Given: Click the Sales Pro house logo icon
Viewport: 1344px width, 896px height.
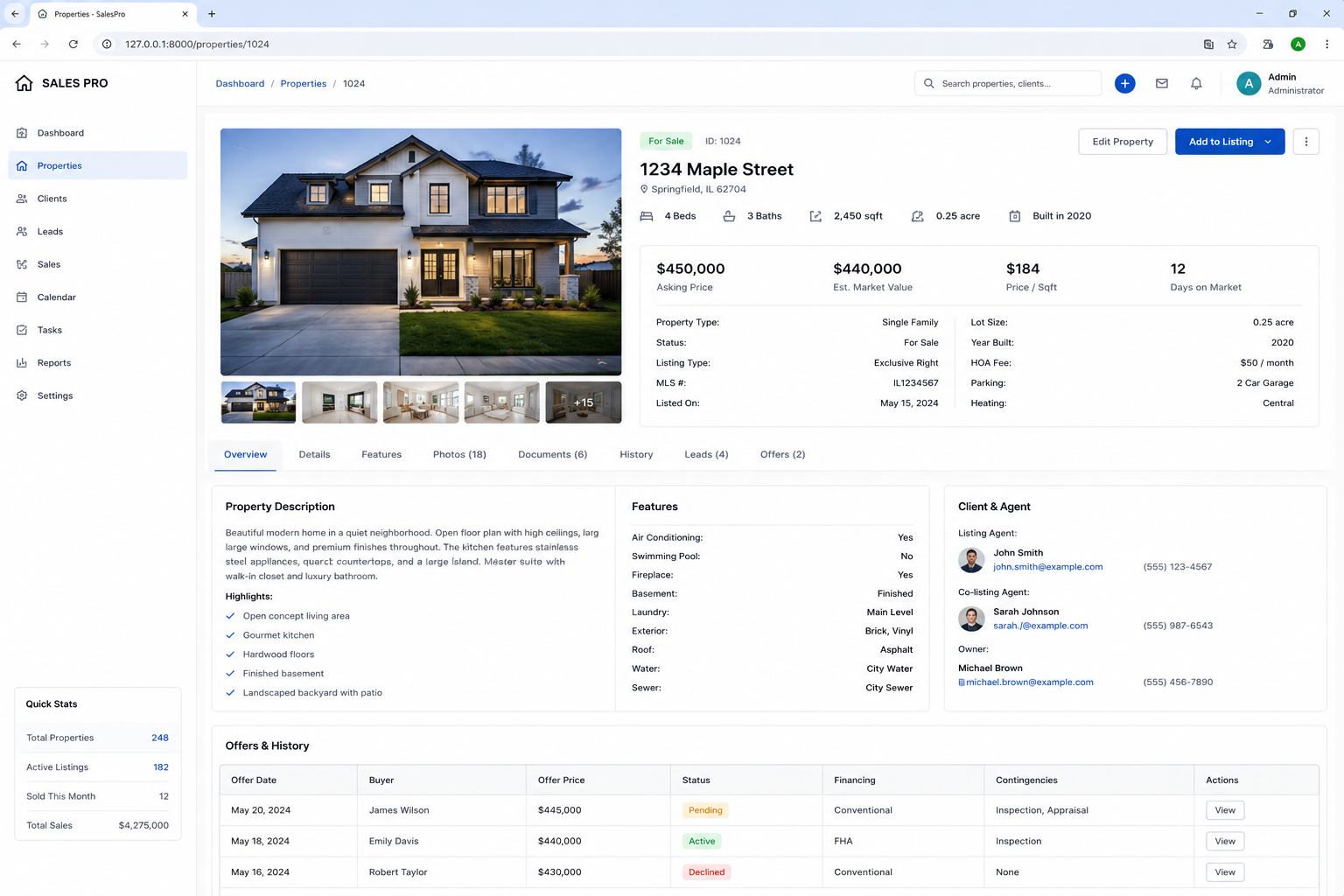Looking at the screenshot, I should (x=24, y=83).
